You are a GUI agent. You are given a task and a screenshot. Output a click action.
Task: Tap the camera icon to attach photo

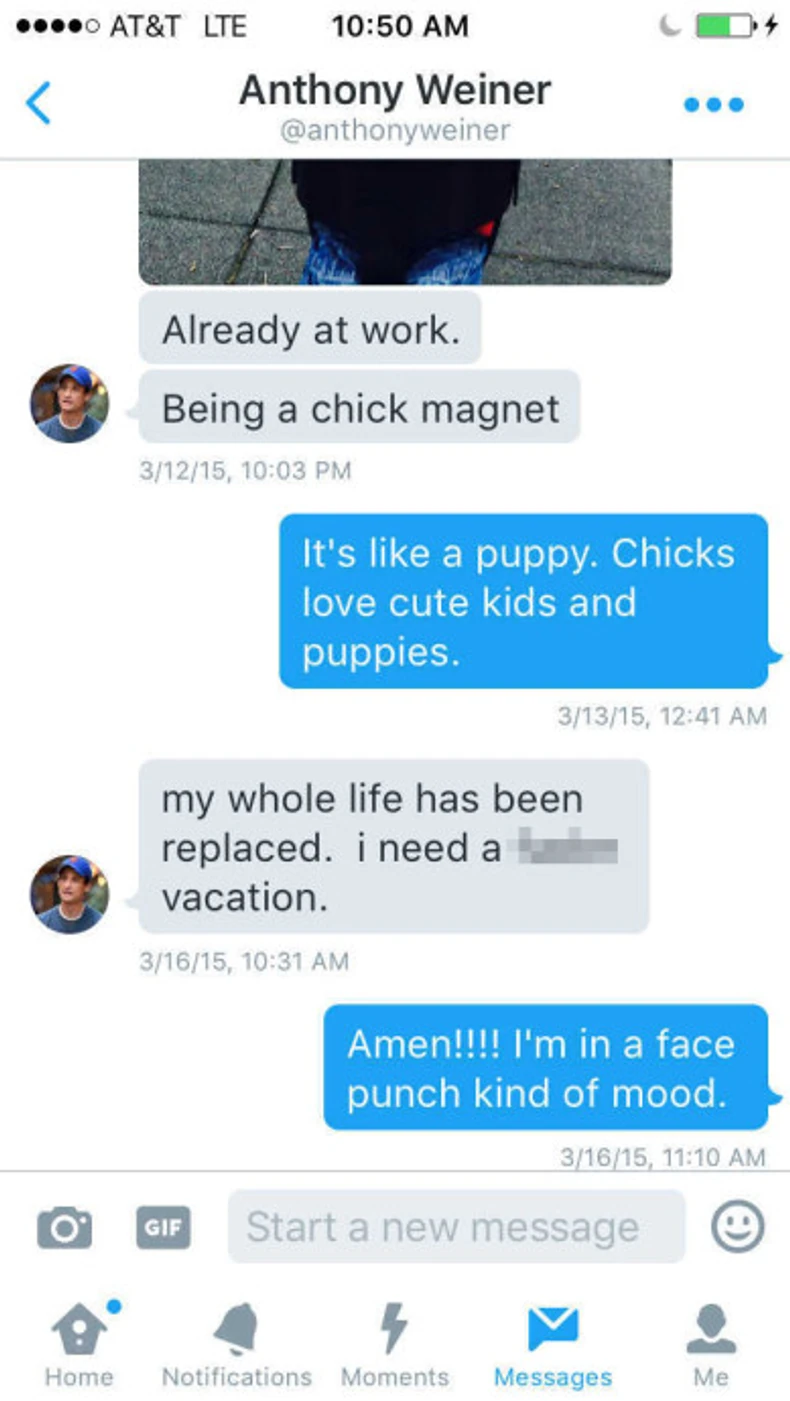[x=64, y=1226]
